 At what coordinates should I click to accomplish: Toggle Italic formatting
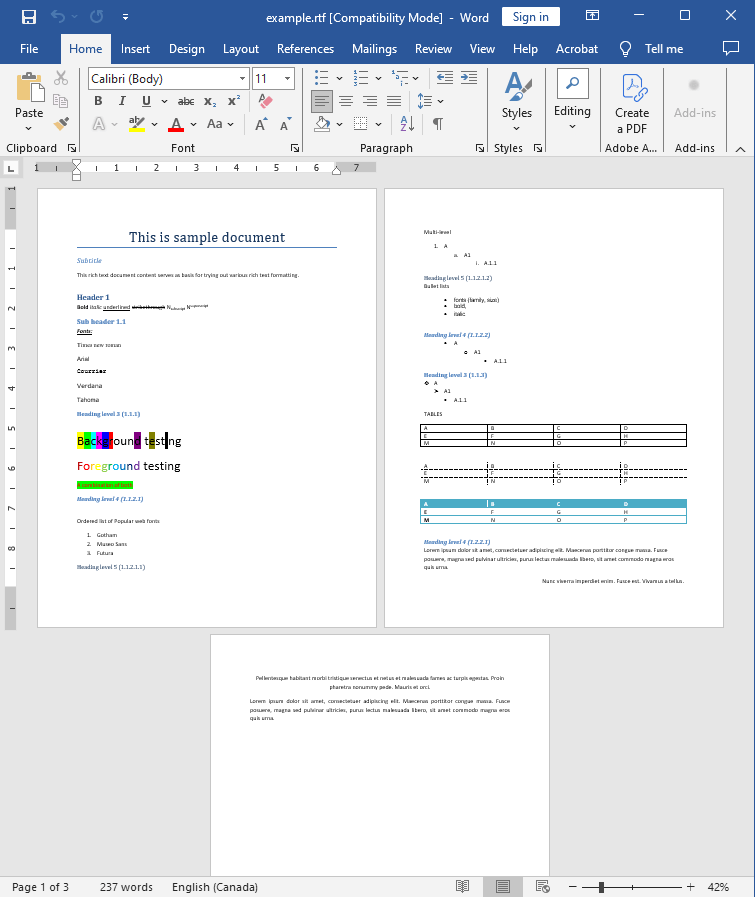click(x=122, y=101)
